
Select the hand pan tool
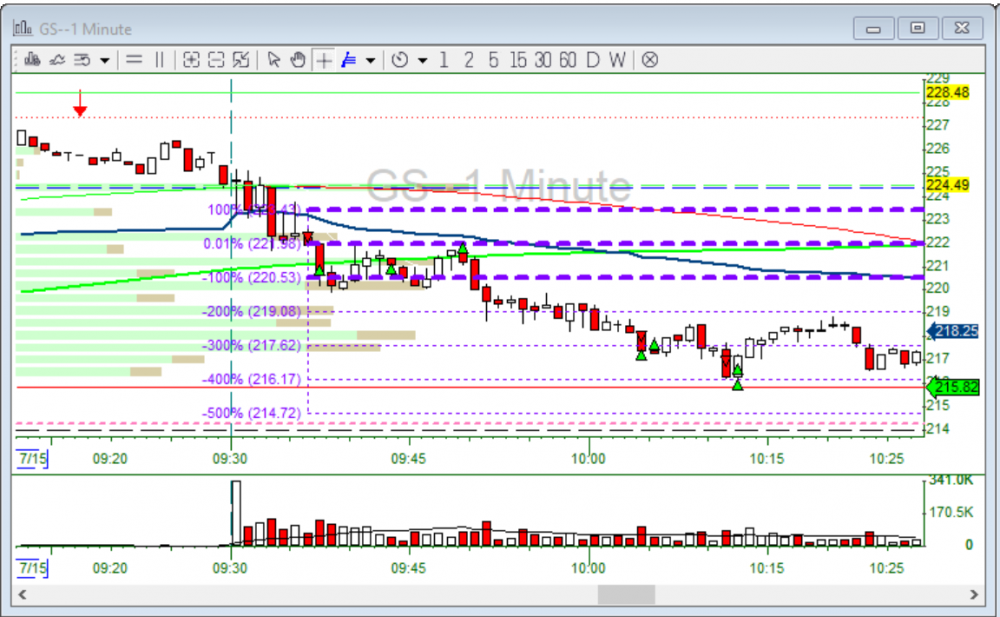[297, 60]
